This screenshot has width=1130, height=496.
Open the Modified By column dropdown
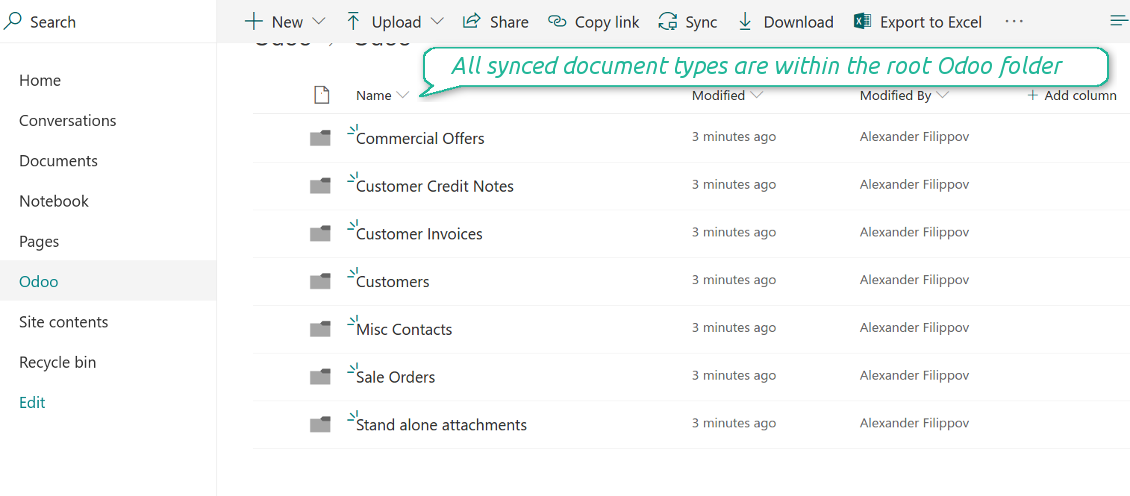(943, 95)
